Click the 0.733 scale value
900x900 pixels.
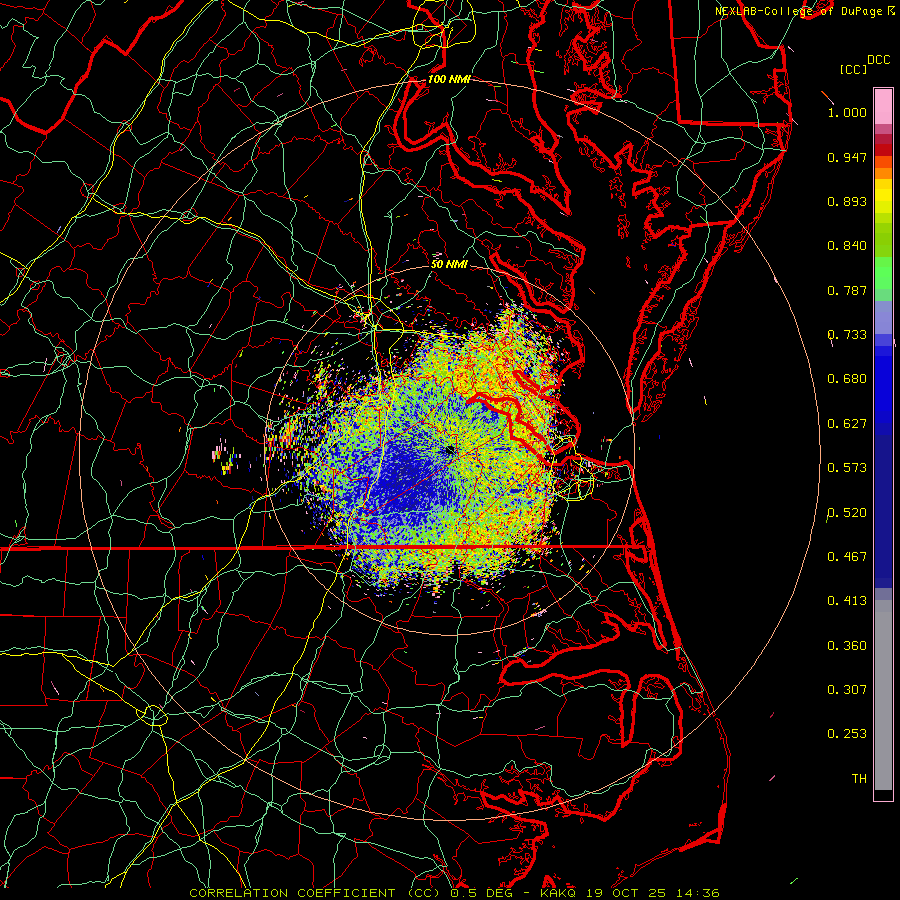coord(847,335)
